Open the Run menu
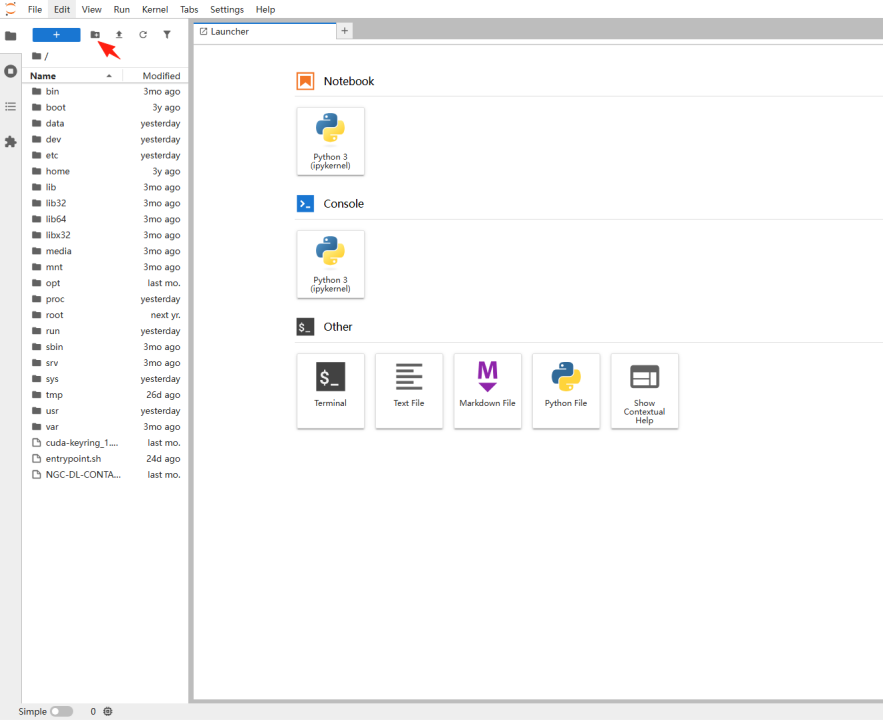 pos(122,10)
